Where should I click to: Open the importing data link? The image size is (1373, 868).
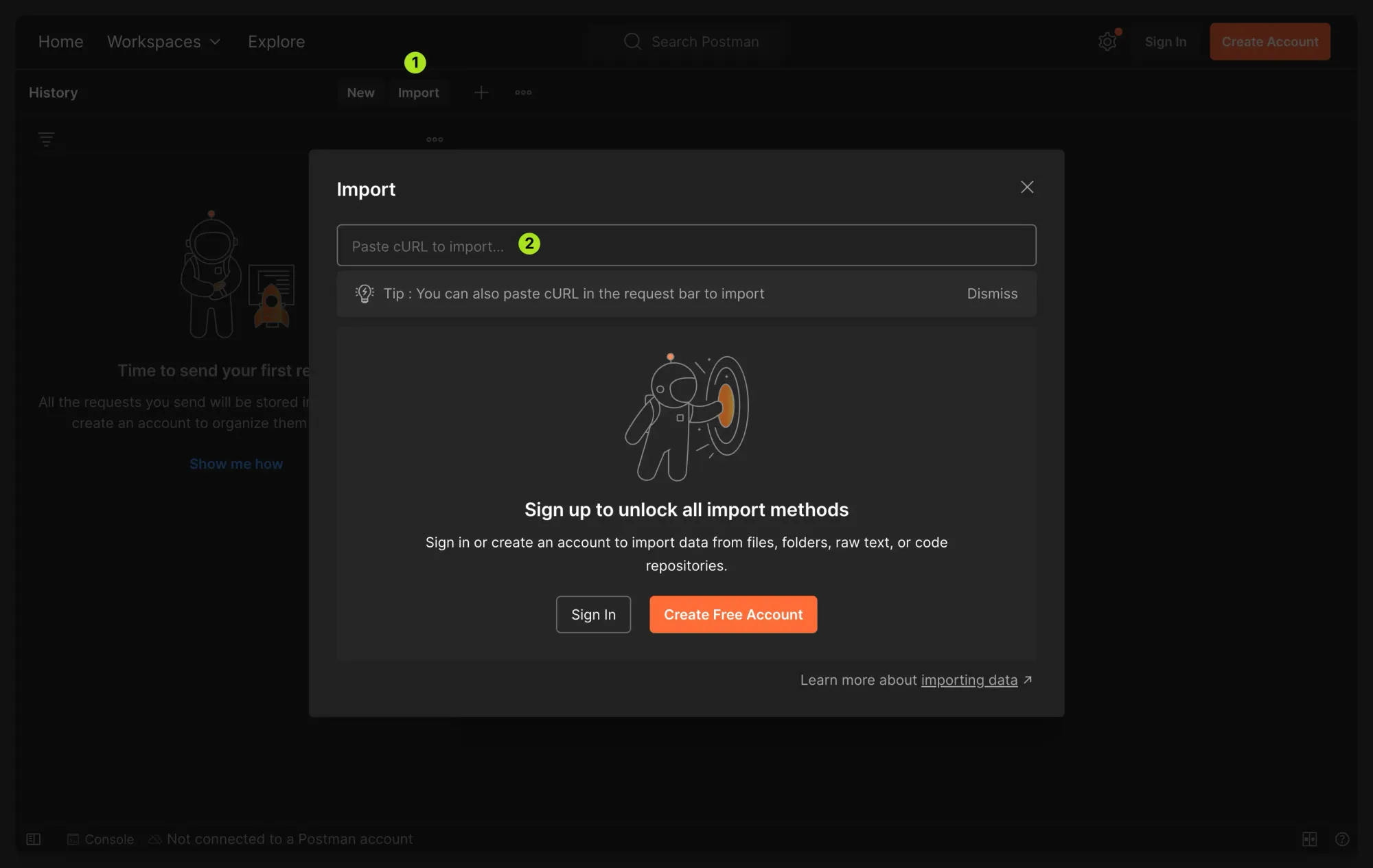click(969, 680)
